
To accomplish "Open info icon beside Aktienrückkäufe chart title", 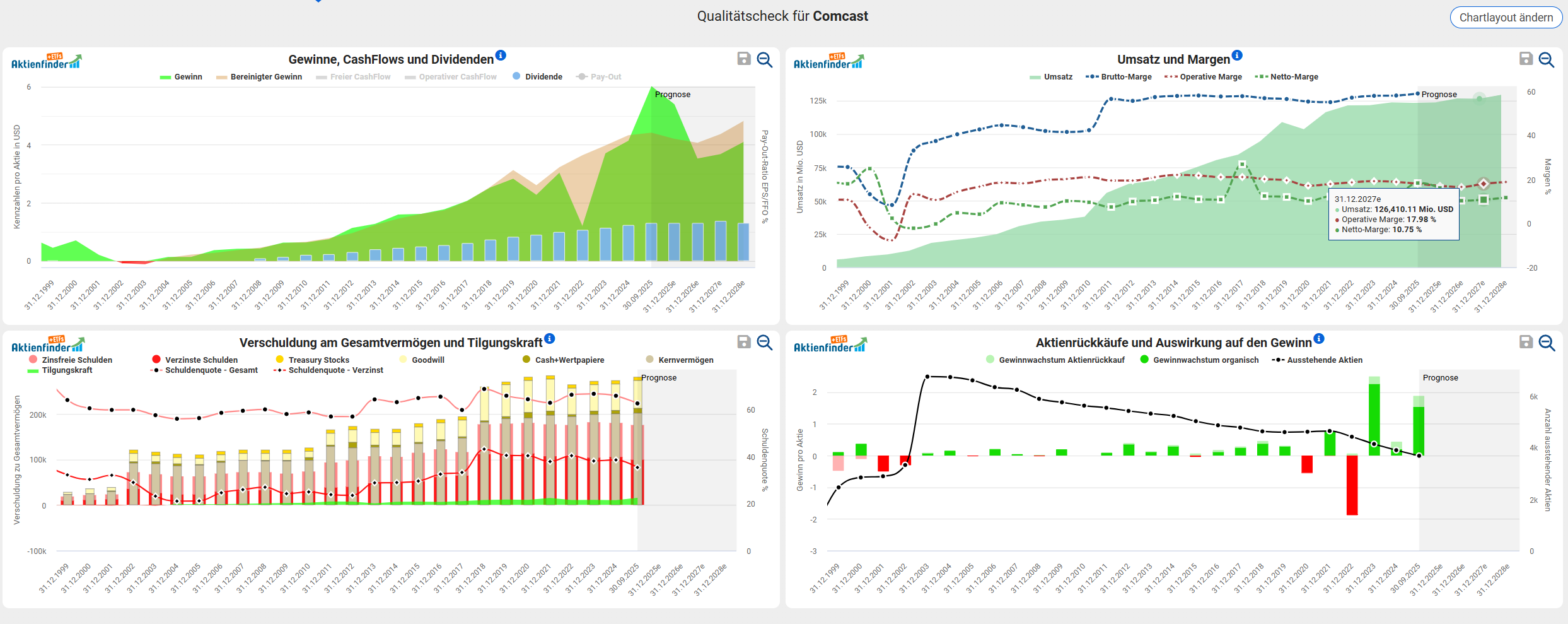I will pyautogui.click(x=1319, y=339).
